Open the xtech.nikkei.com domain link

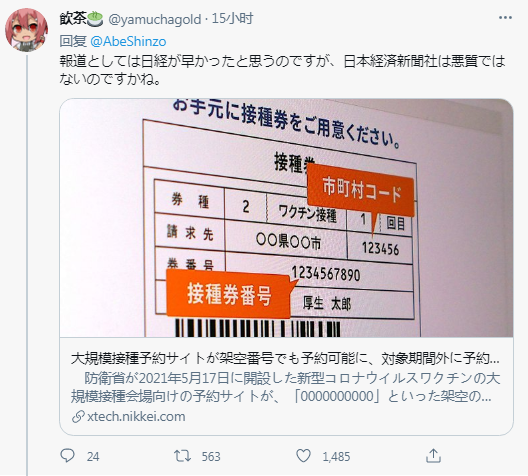point(136,417)
